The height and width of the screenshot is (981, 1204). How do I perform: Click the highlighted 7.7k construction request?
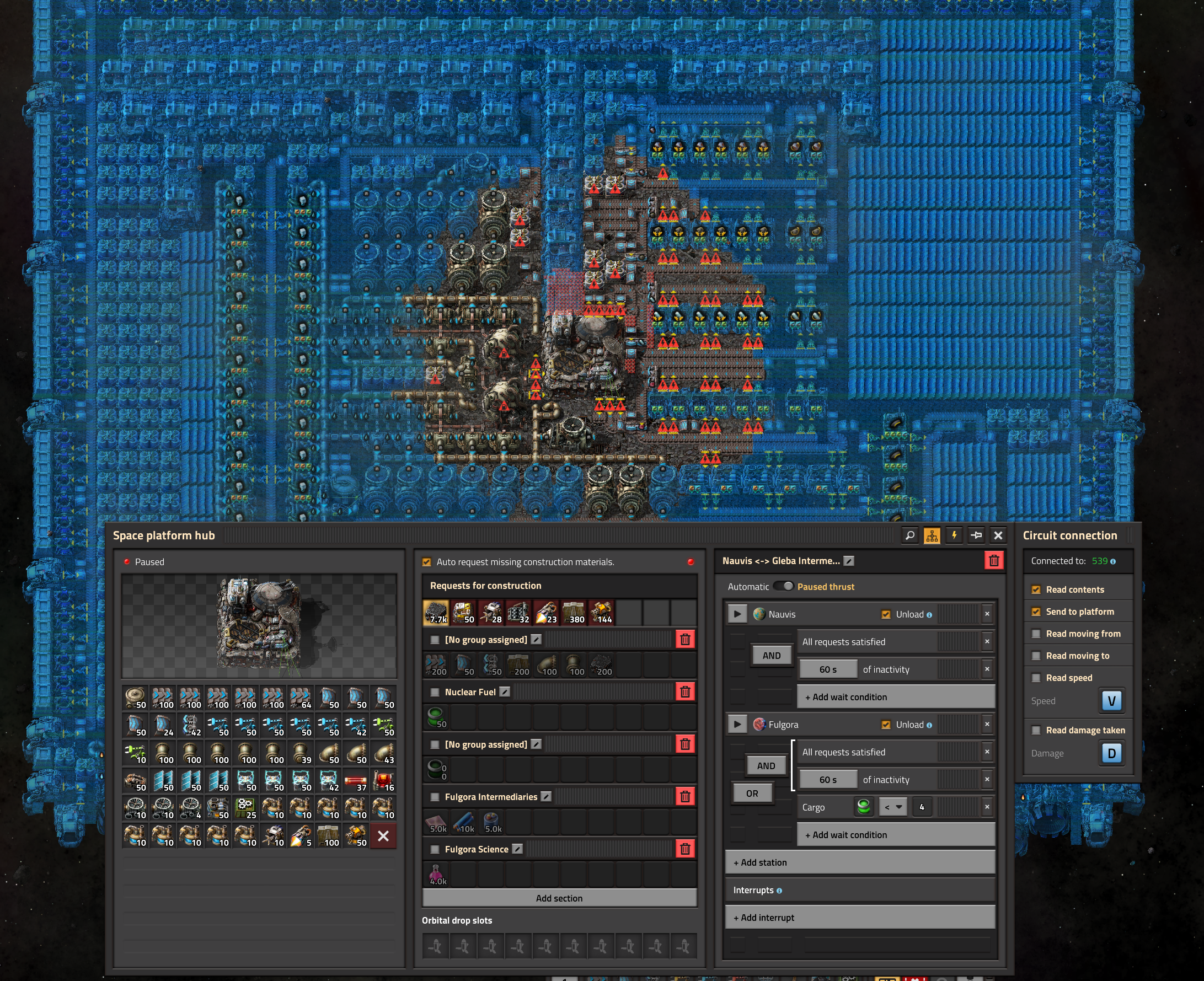436,613
